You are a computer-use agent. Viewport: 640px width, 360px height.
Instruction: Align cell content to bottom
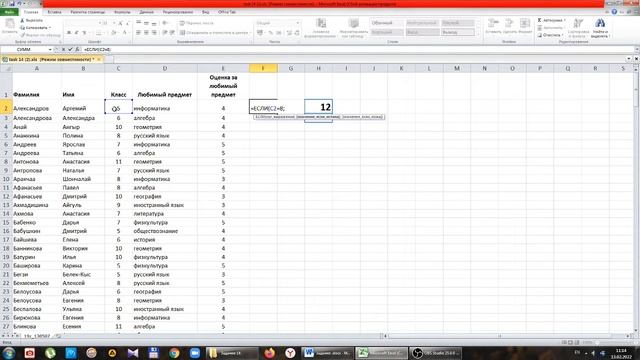[x=154, y=23]
